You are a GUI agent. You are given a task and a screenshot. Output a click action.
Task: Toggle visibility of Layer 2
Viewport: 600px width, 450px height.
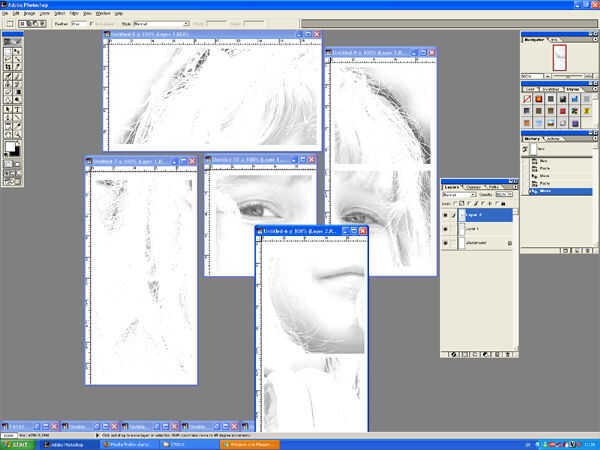pos(445,215)
